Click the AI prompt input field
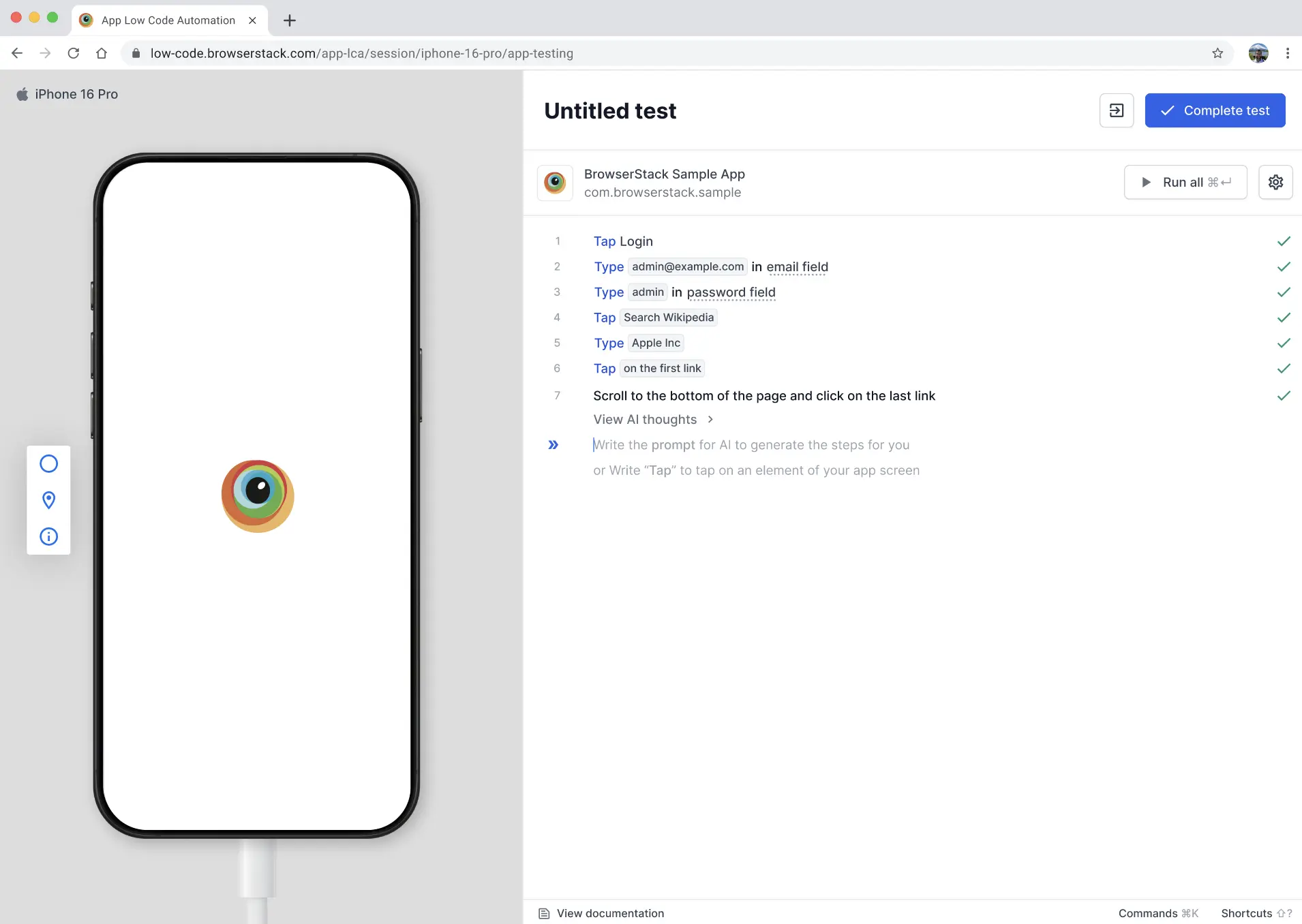 [750, 444]
